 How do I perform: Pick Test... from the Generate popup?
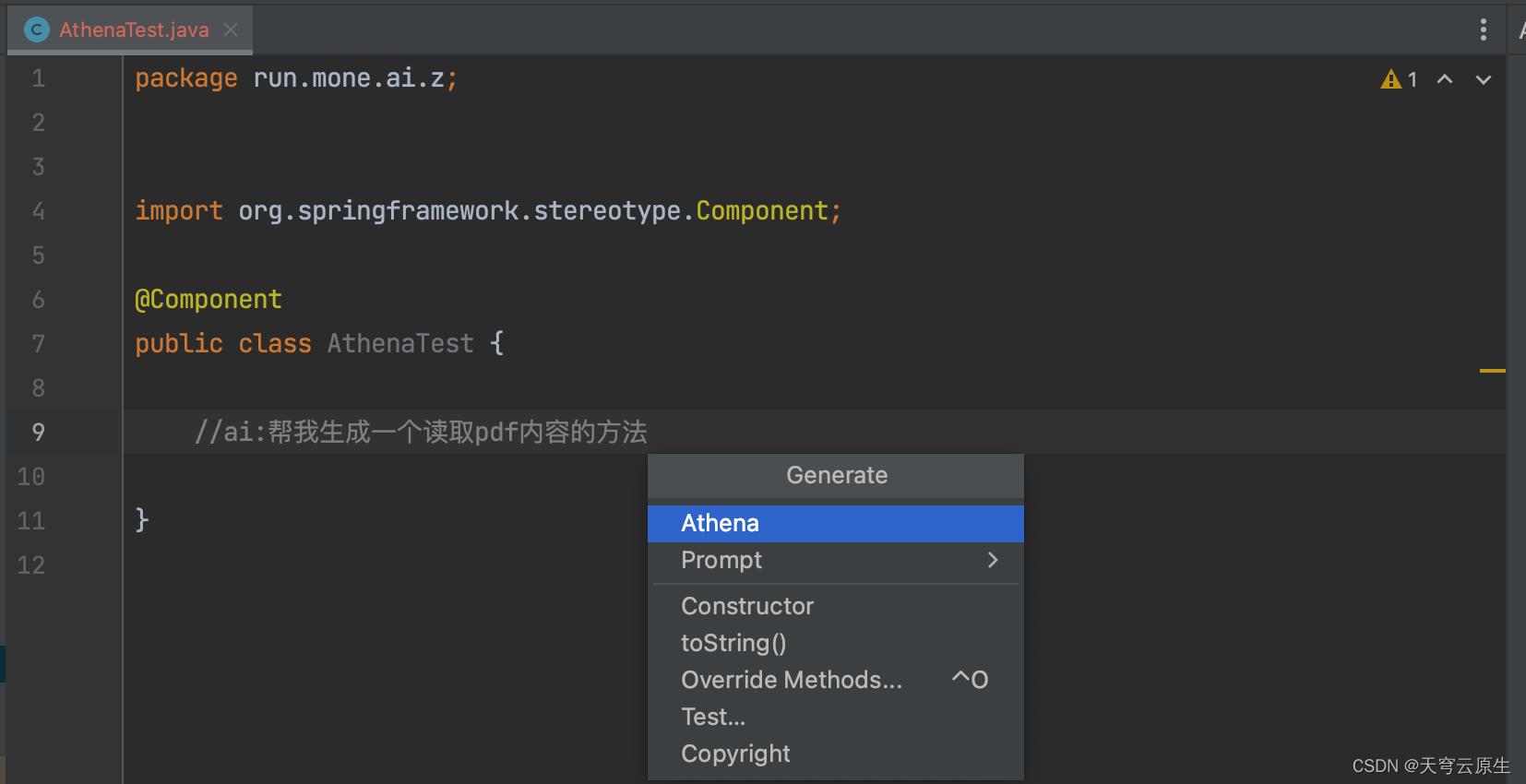712,717
